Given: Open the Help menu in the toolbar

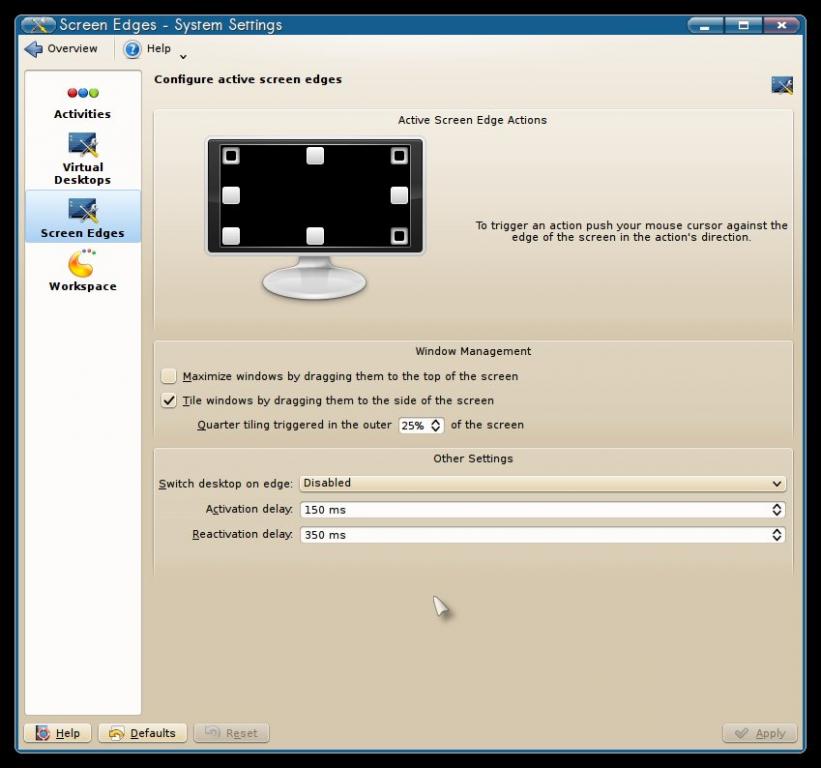Looking at the screenshot, I should [x=155, y=49].
